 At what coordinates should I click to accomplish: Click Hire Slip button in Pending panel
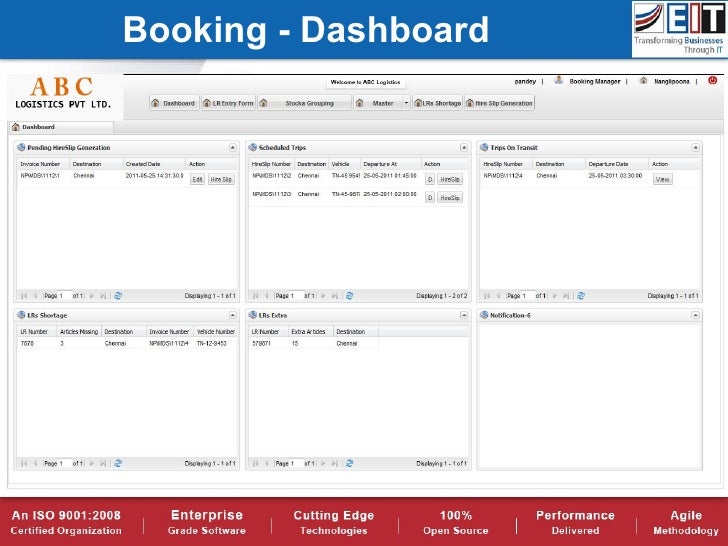221,179
